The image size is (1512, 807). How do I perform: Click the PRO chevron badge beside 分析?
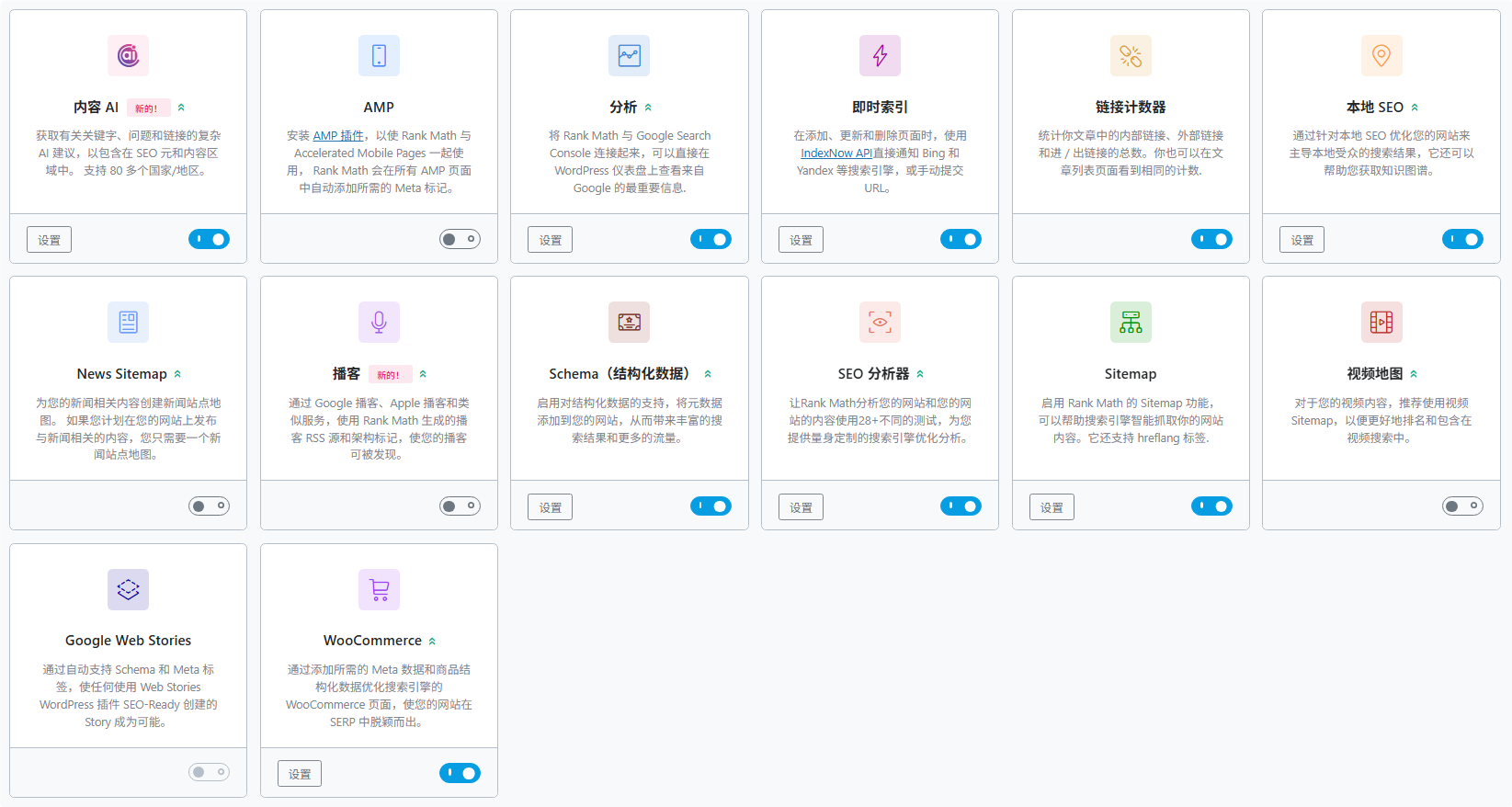[x=648, y=108]
